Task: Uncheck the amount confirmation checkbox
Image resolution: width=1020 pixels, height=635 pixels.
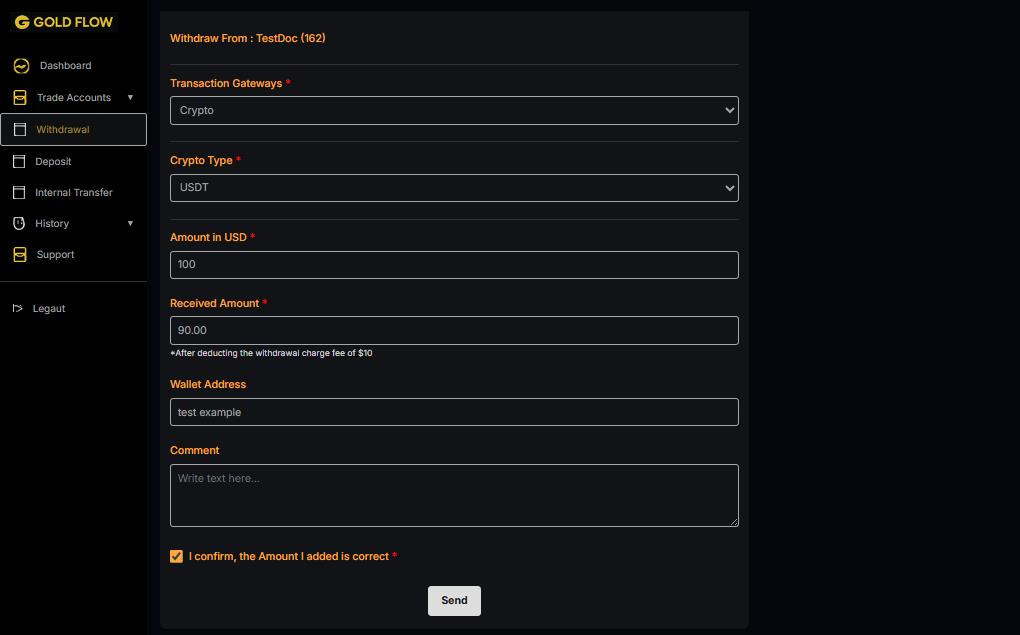Action: click(x=177, y=557)
